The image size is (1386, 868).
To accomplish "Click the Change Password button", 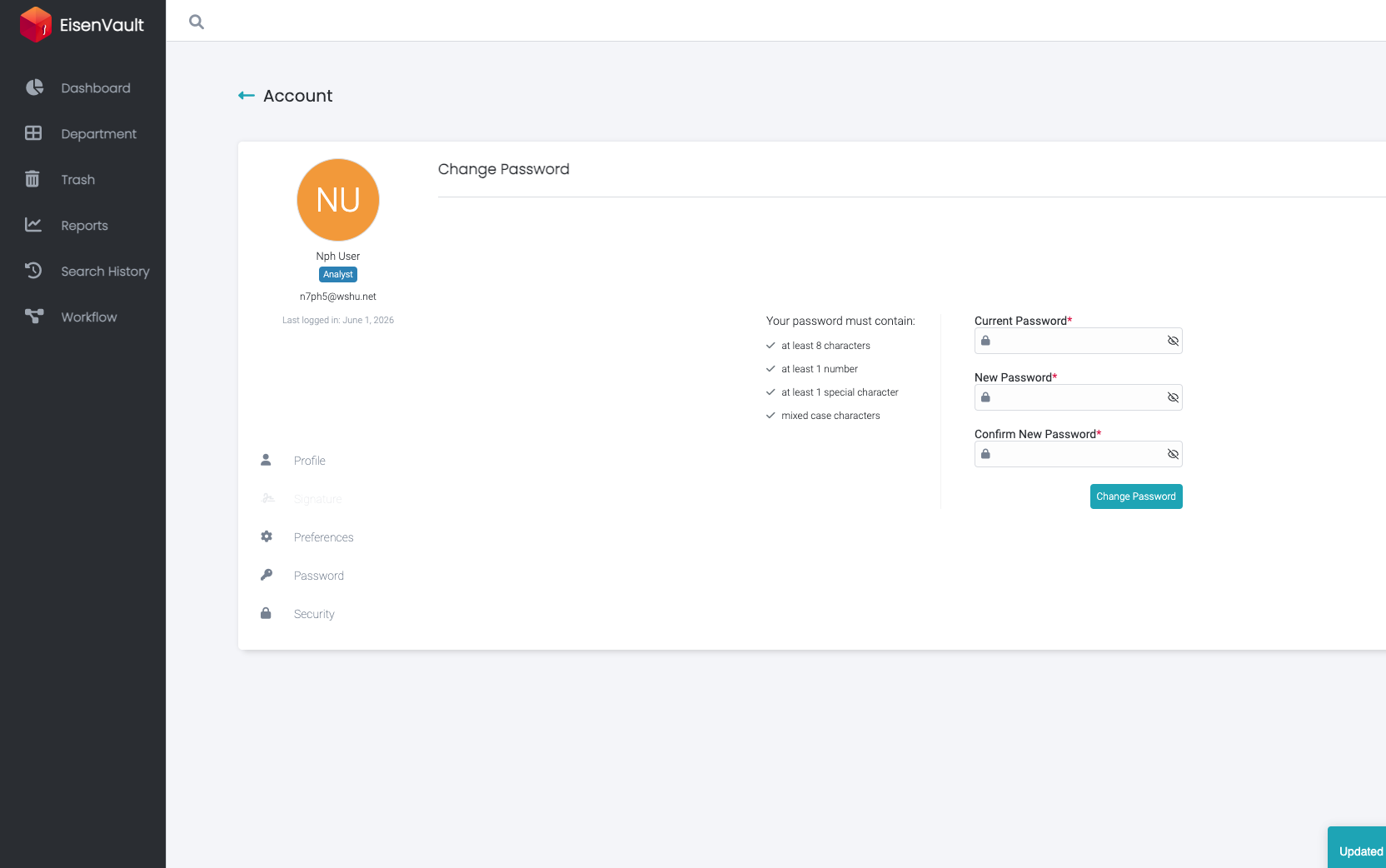I will pos(1136,496).
